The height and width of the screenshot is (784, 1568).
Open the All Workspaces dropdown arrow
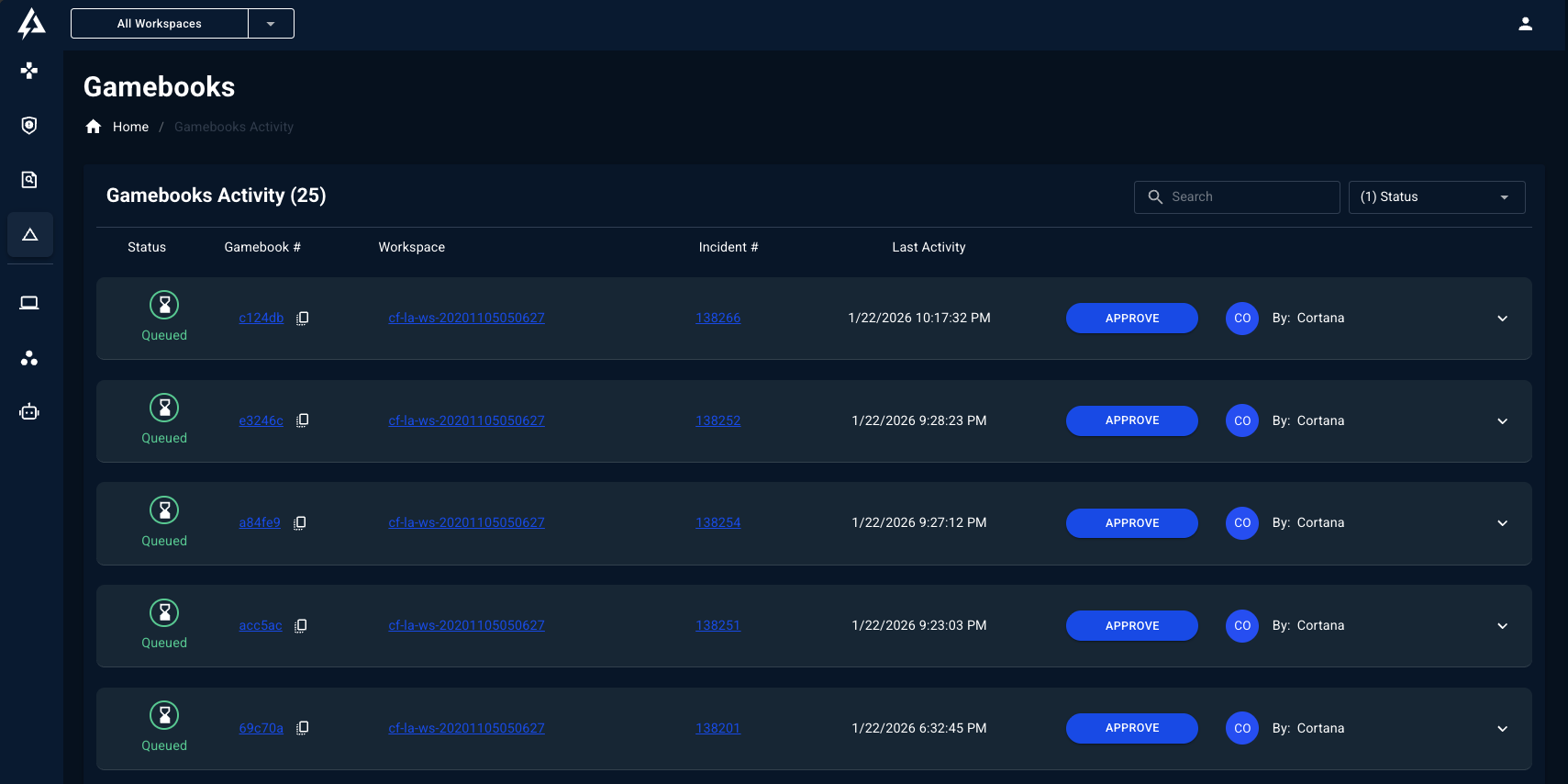coord(271,24)
